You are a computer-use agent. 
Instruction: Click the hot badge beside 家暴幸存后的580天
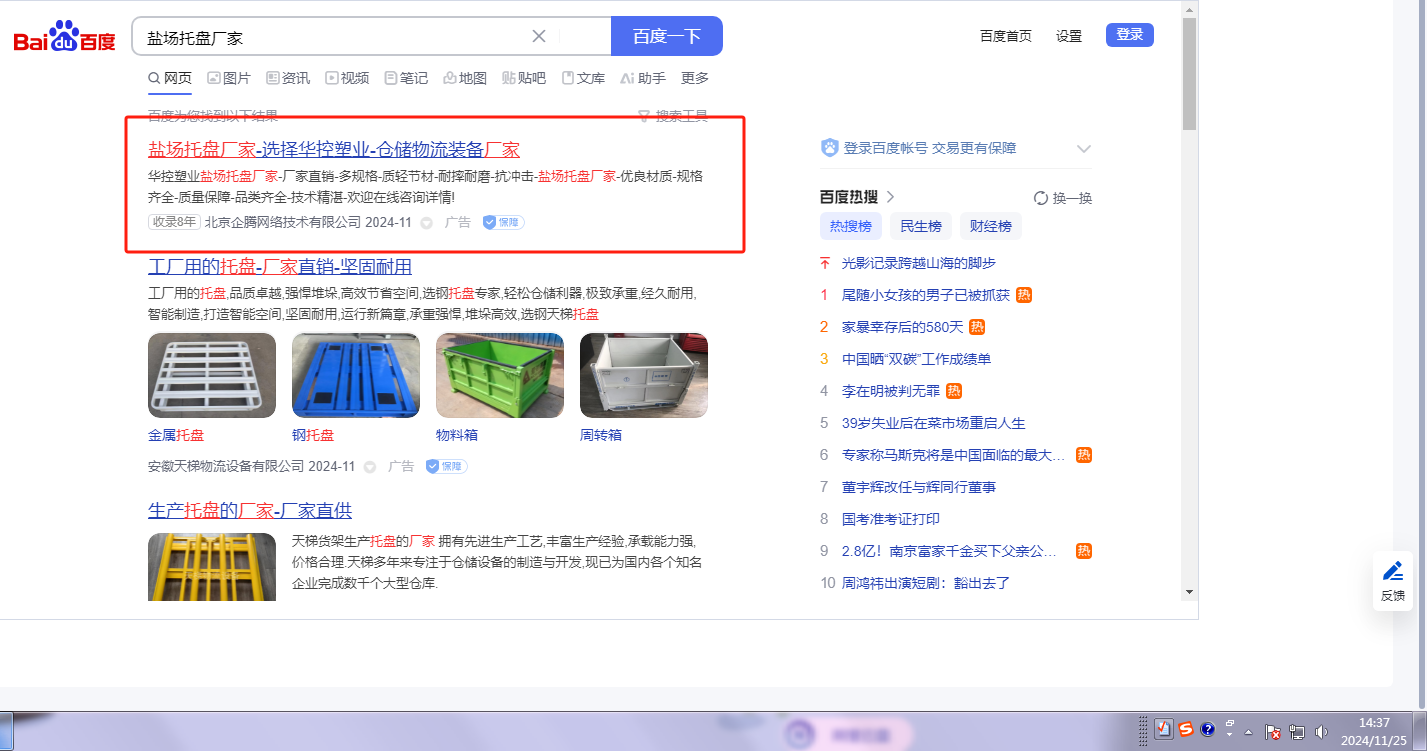[x=977, y=327]
